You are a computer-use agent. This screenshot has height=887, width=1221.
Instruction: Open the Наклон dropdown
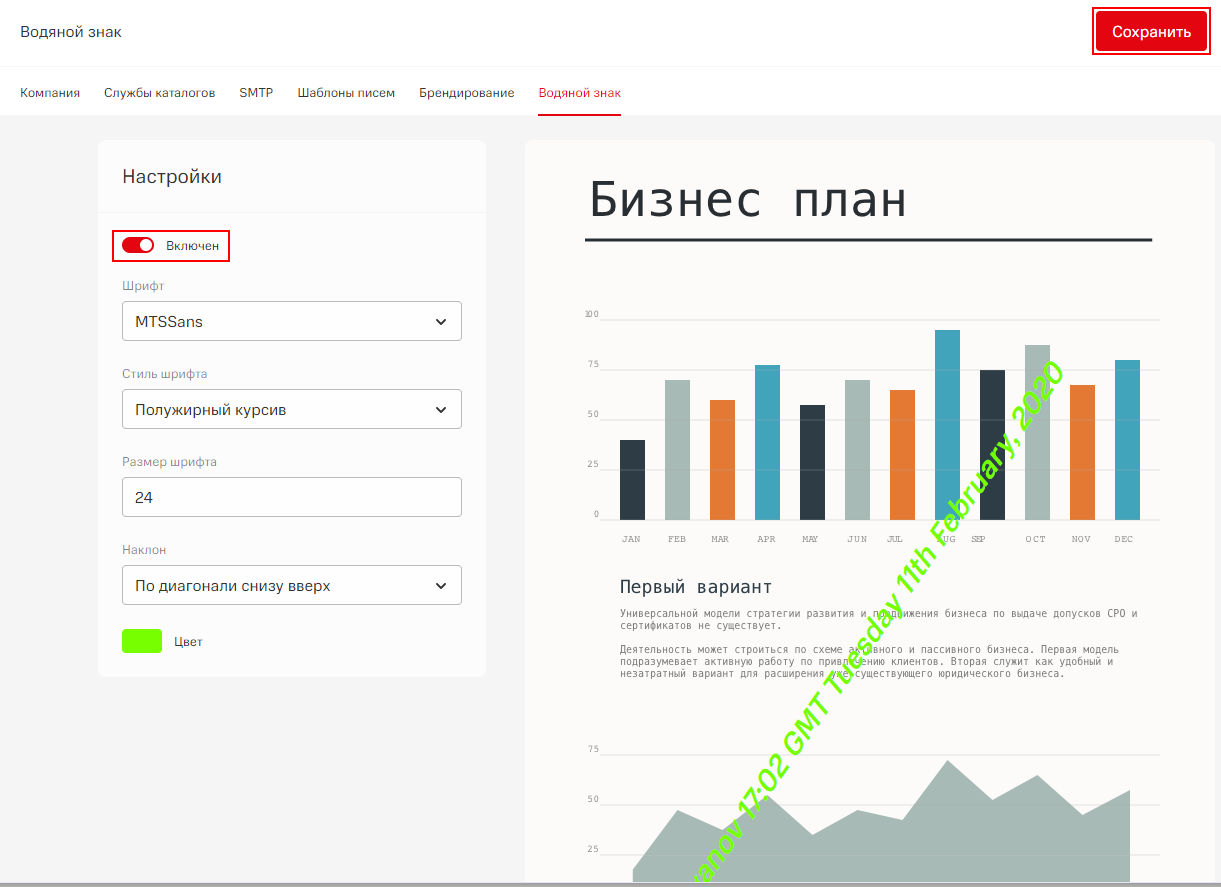coord(291,586)
